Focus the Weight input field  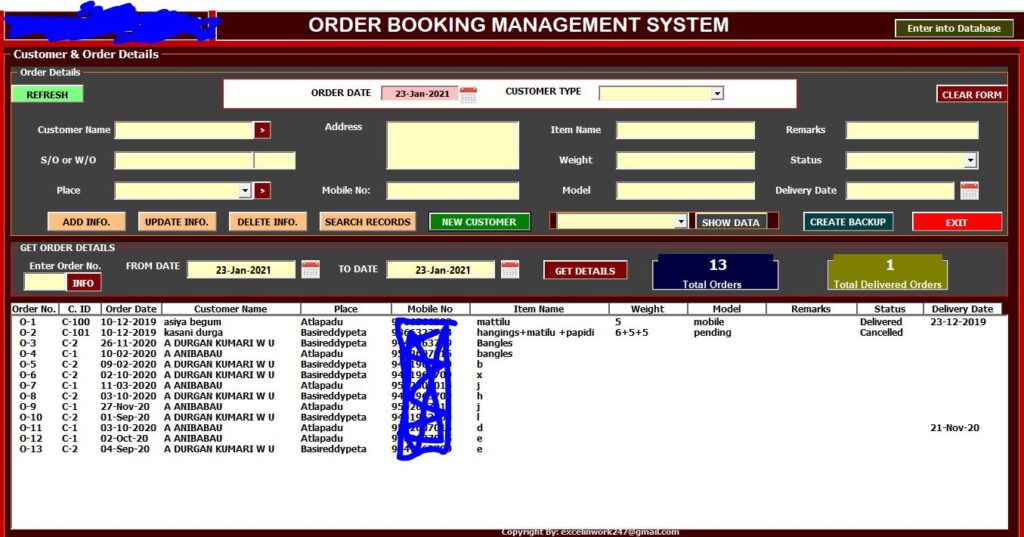(x=686, y=160)
